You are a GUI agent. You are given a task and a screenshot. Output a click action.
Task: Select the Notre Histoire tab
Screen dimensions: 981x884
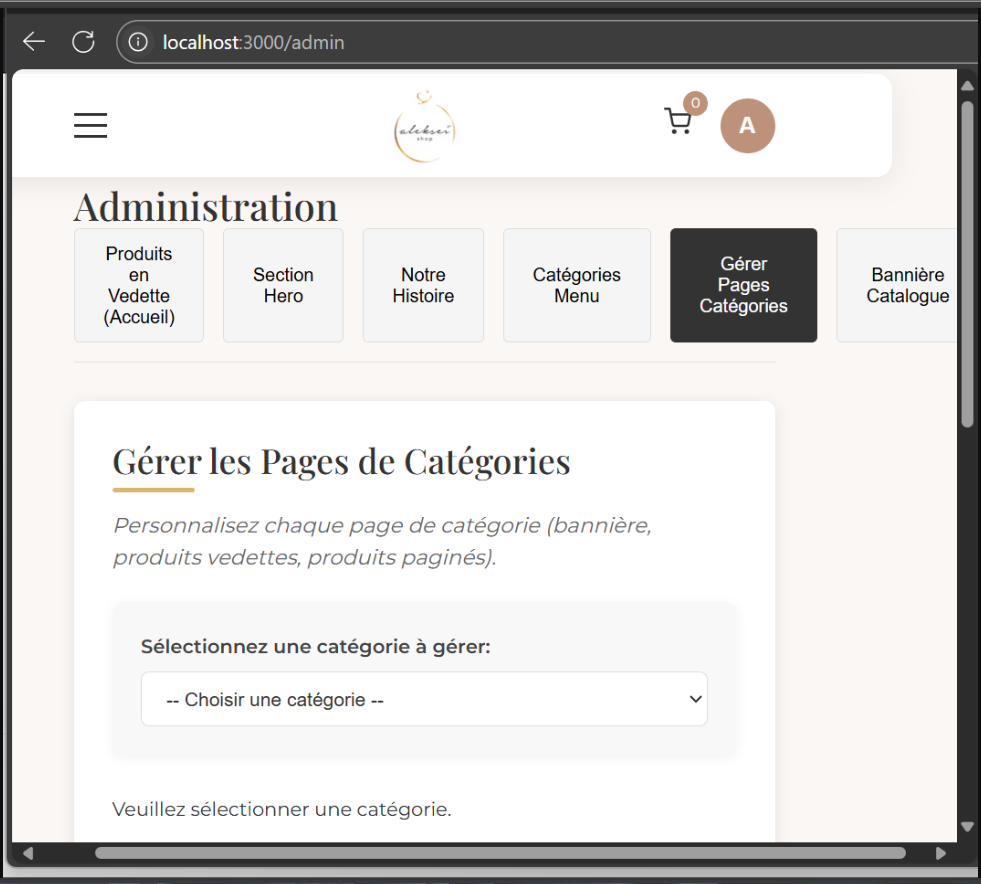point(423,285)
